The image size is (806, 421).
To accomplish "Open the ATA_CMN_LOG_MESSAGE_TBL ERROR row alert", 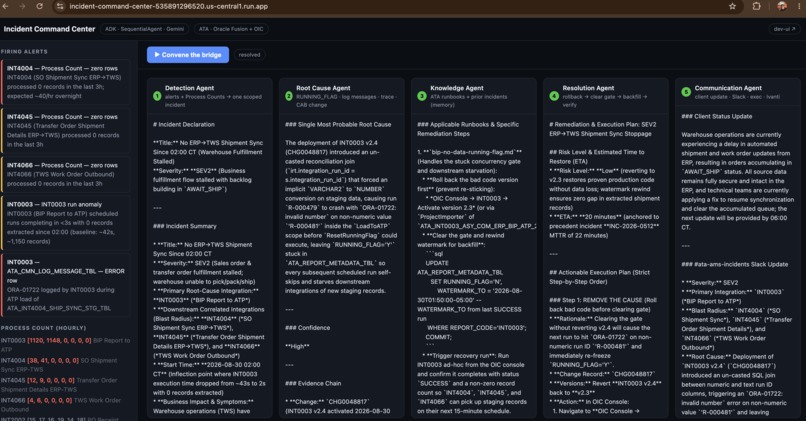I will coord(65,285).
